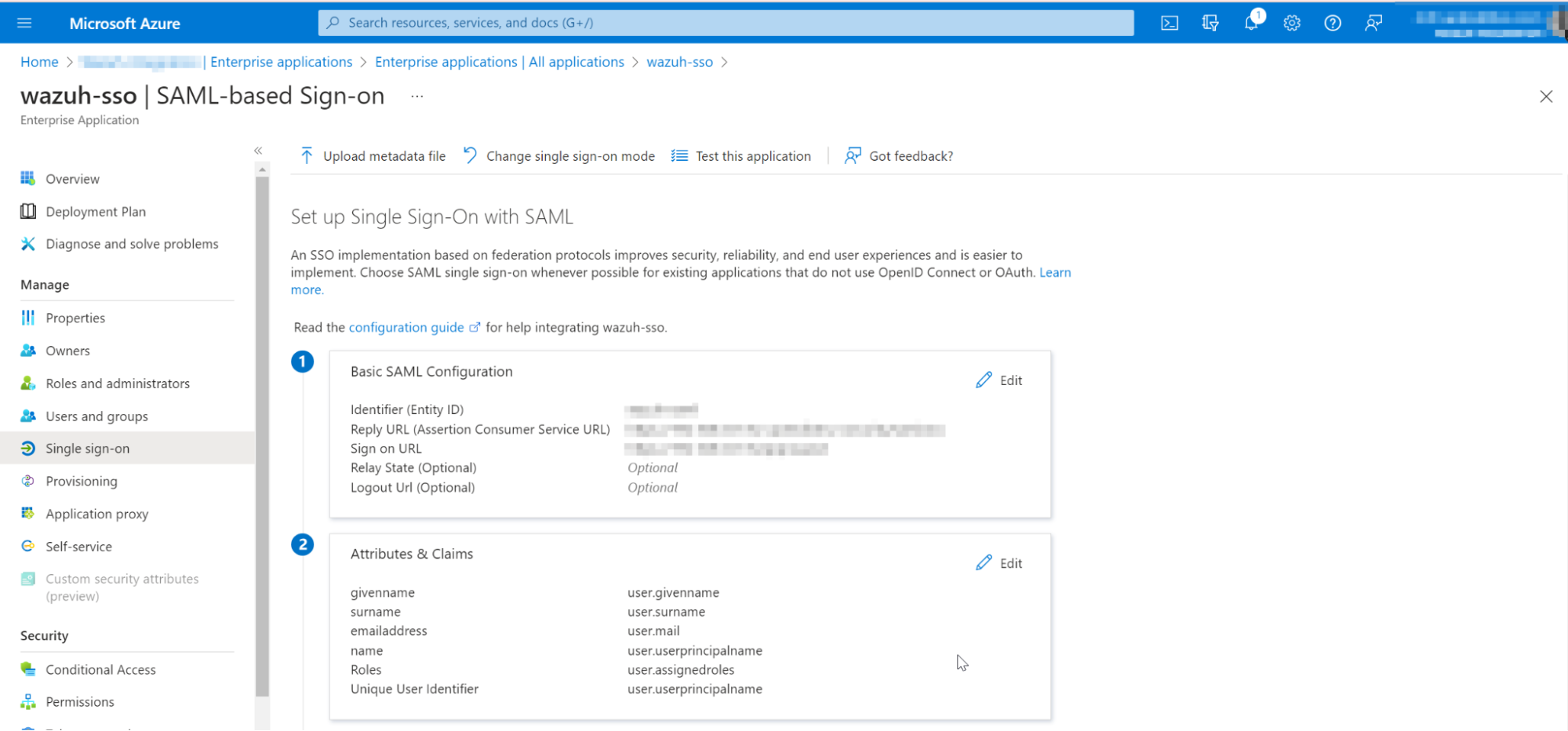Image resolution: width=1568 pixels, height=731 pixels.
Task: Click the Test this application list icon
Action: [x=679, y=155]
